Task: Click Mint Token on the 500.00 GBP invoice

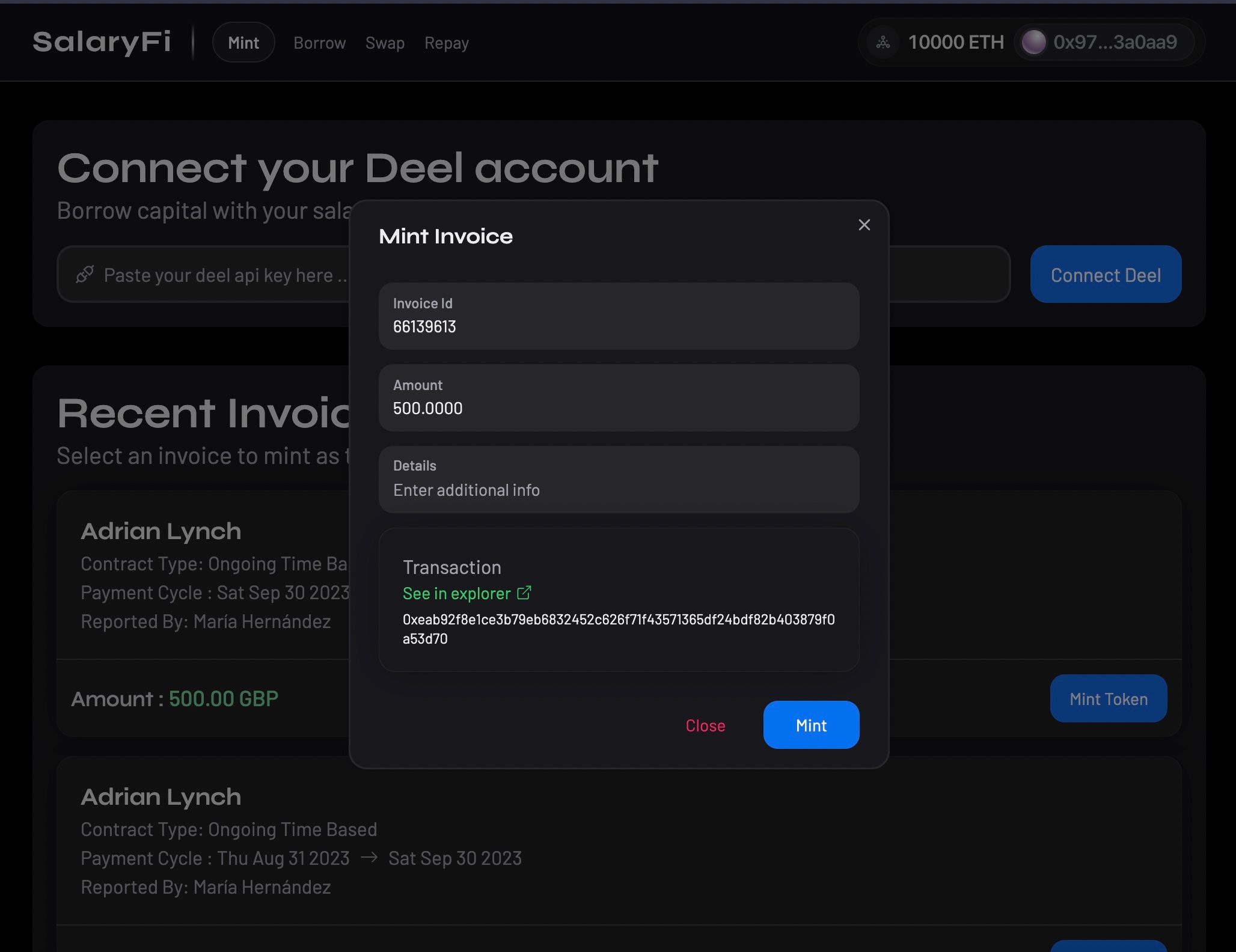Action: click(1108, 698)
